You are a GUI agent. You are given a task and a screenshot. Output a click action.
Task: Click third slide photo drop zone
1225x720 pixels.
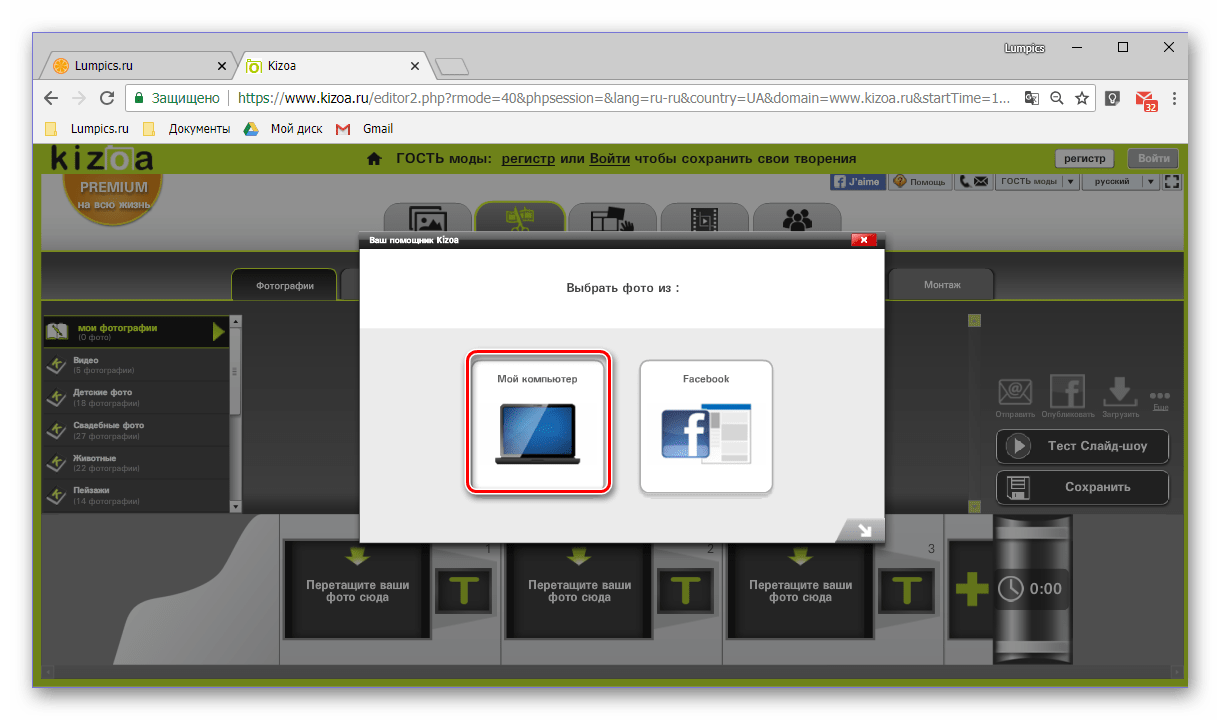point(800,590)
